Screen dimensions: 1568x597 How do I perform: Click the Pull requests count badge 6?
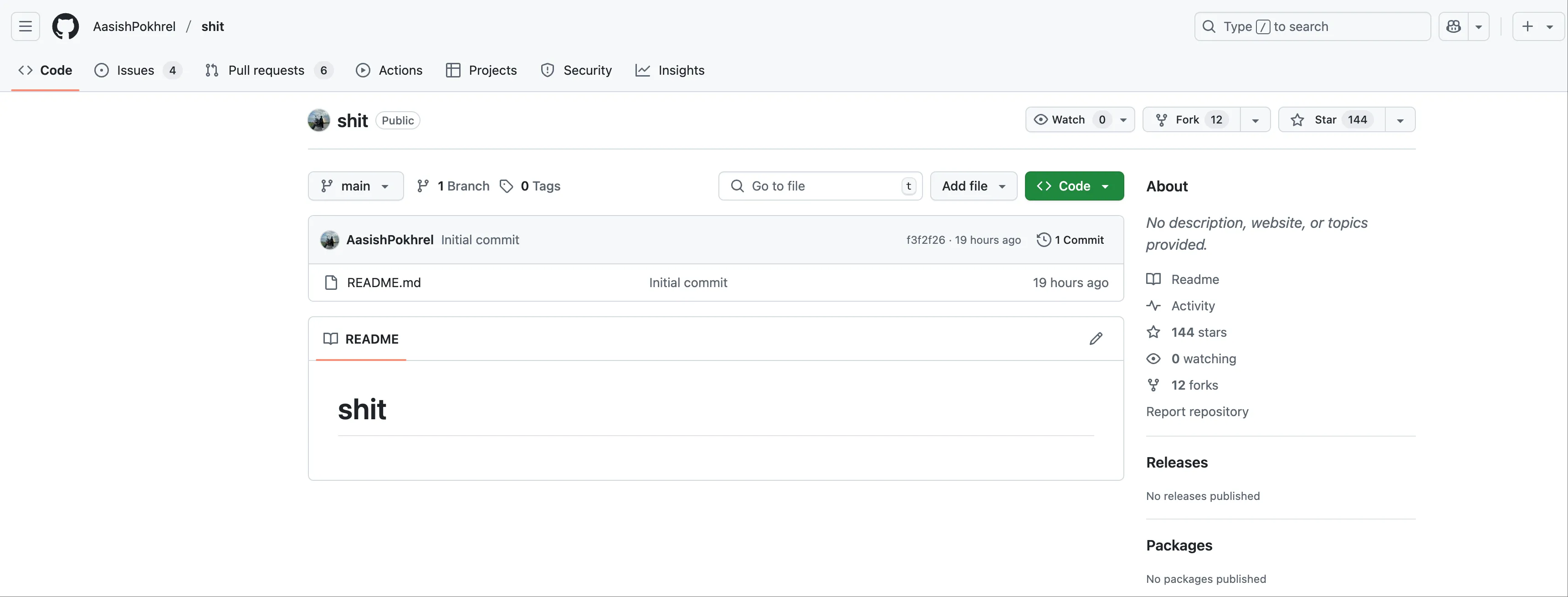(x=324, y=70)
